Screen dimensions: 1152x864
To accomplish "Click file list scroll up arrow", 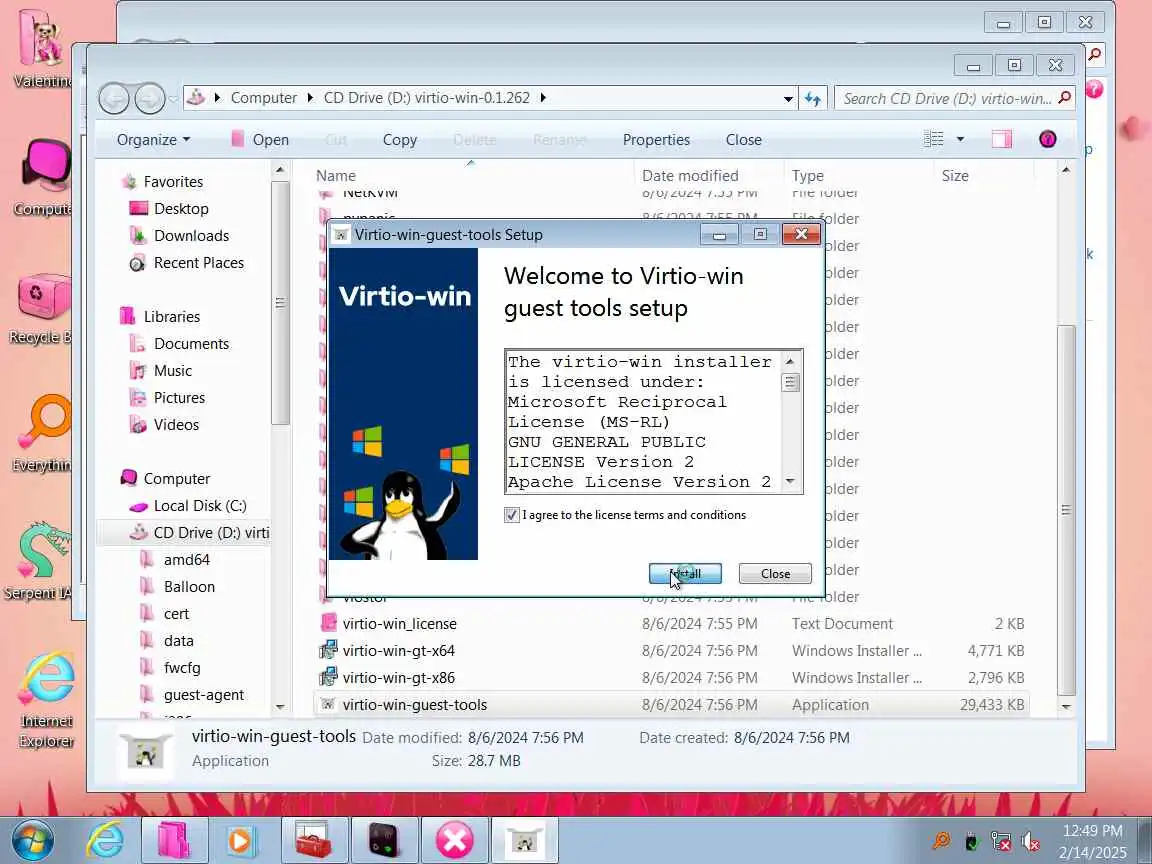I will tap(1065, 170).
